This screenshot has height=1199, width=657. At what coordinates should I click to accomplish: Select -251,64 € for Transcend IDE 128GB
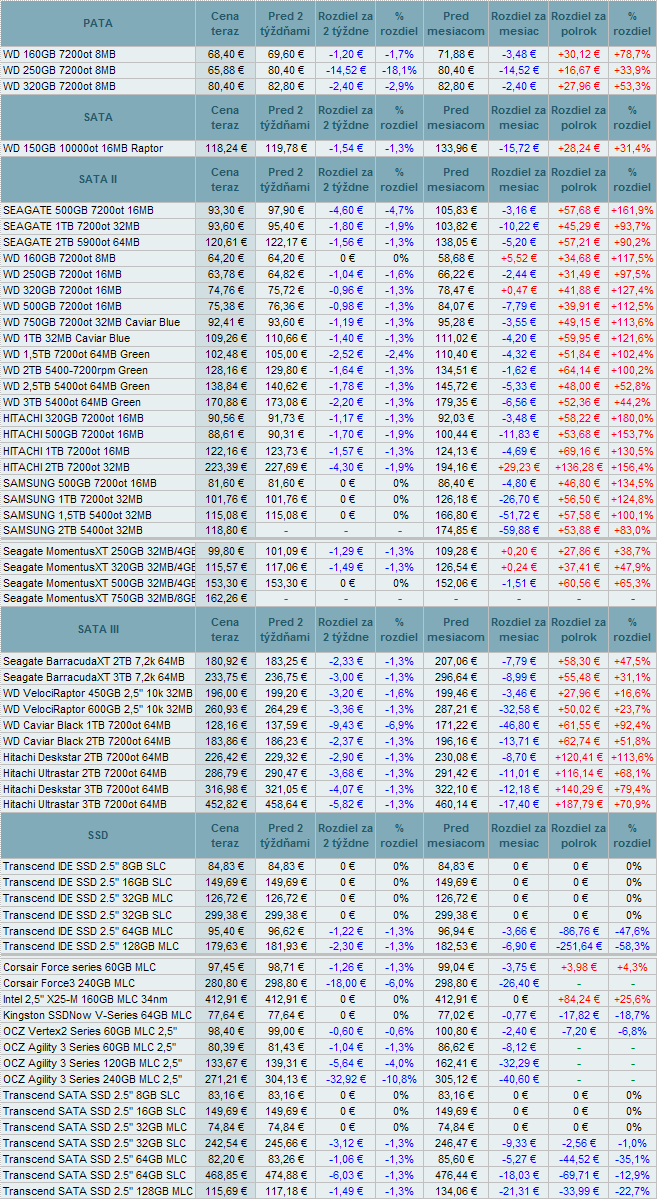[x=578, y=947]
